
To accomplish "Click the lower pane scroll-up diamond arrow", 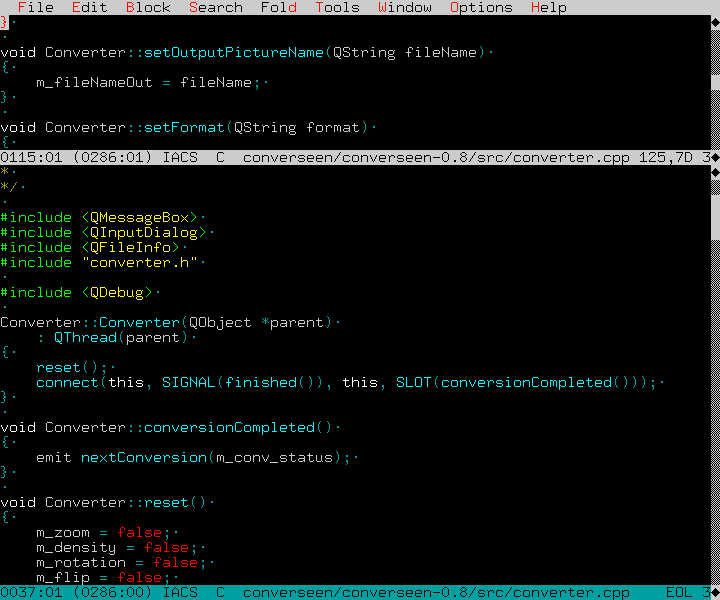I will 715,172.
